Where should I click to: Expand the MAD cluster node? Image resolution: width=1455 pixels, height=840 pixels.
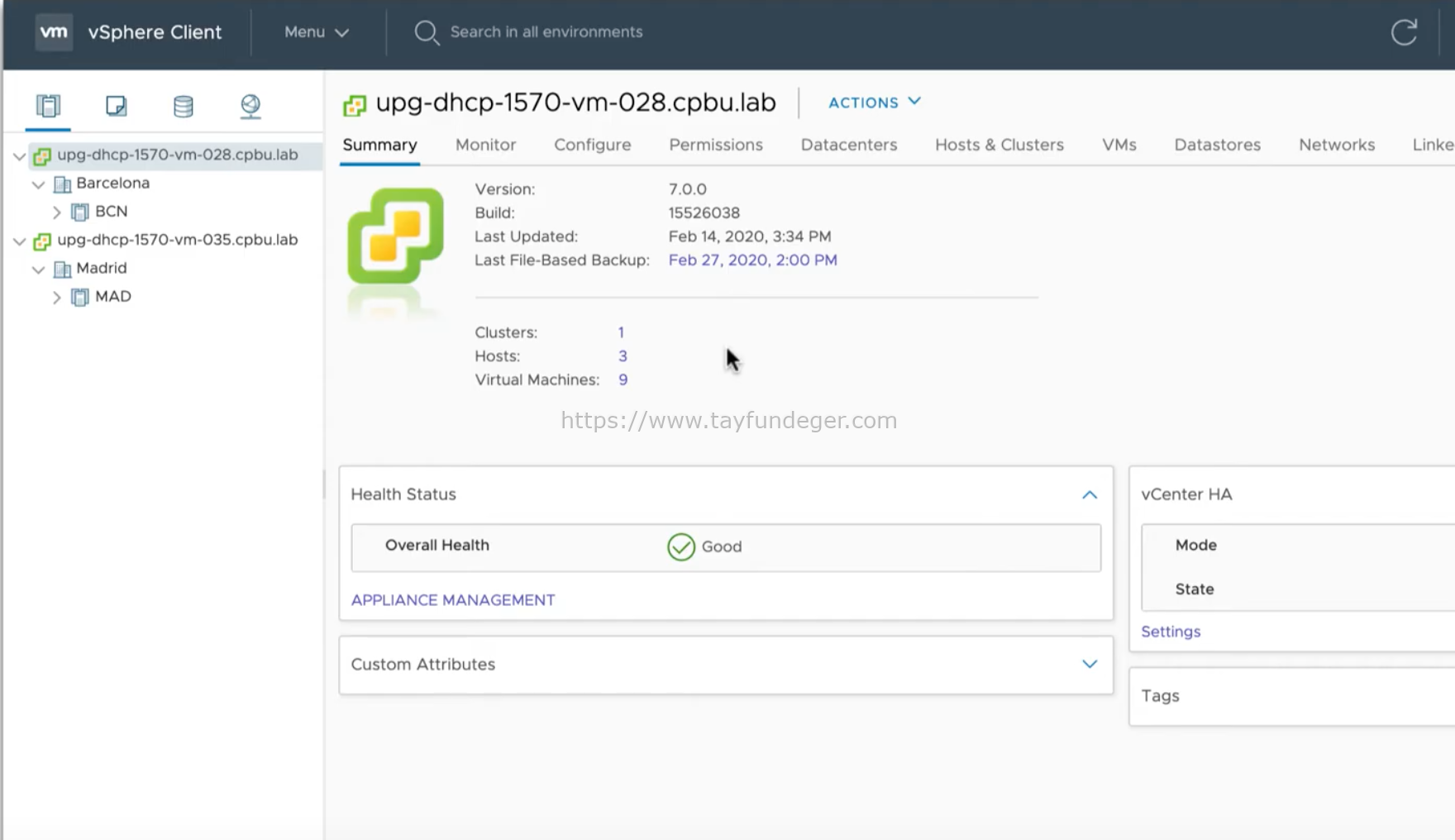tap(56, 298)
